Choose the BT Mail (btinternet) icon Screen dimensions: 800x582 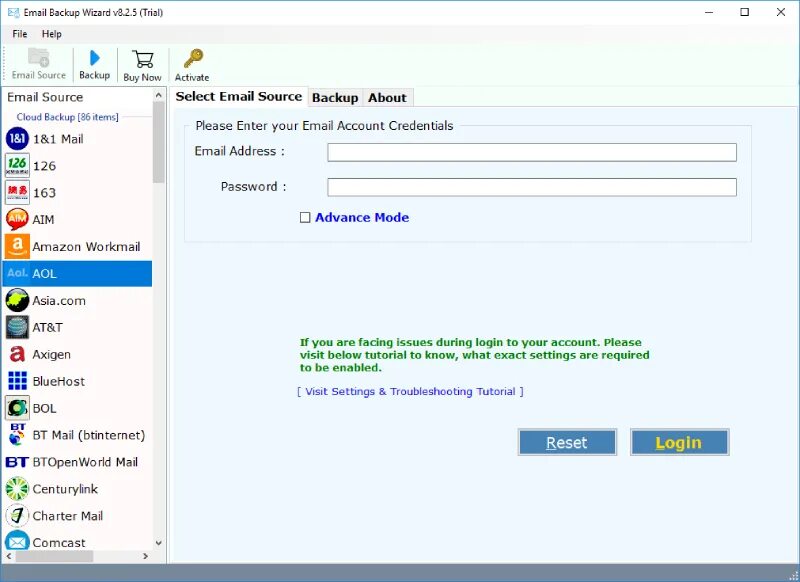[x=17, y=435]
